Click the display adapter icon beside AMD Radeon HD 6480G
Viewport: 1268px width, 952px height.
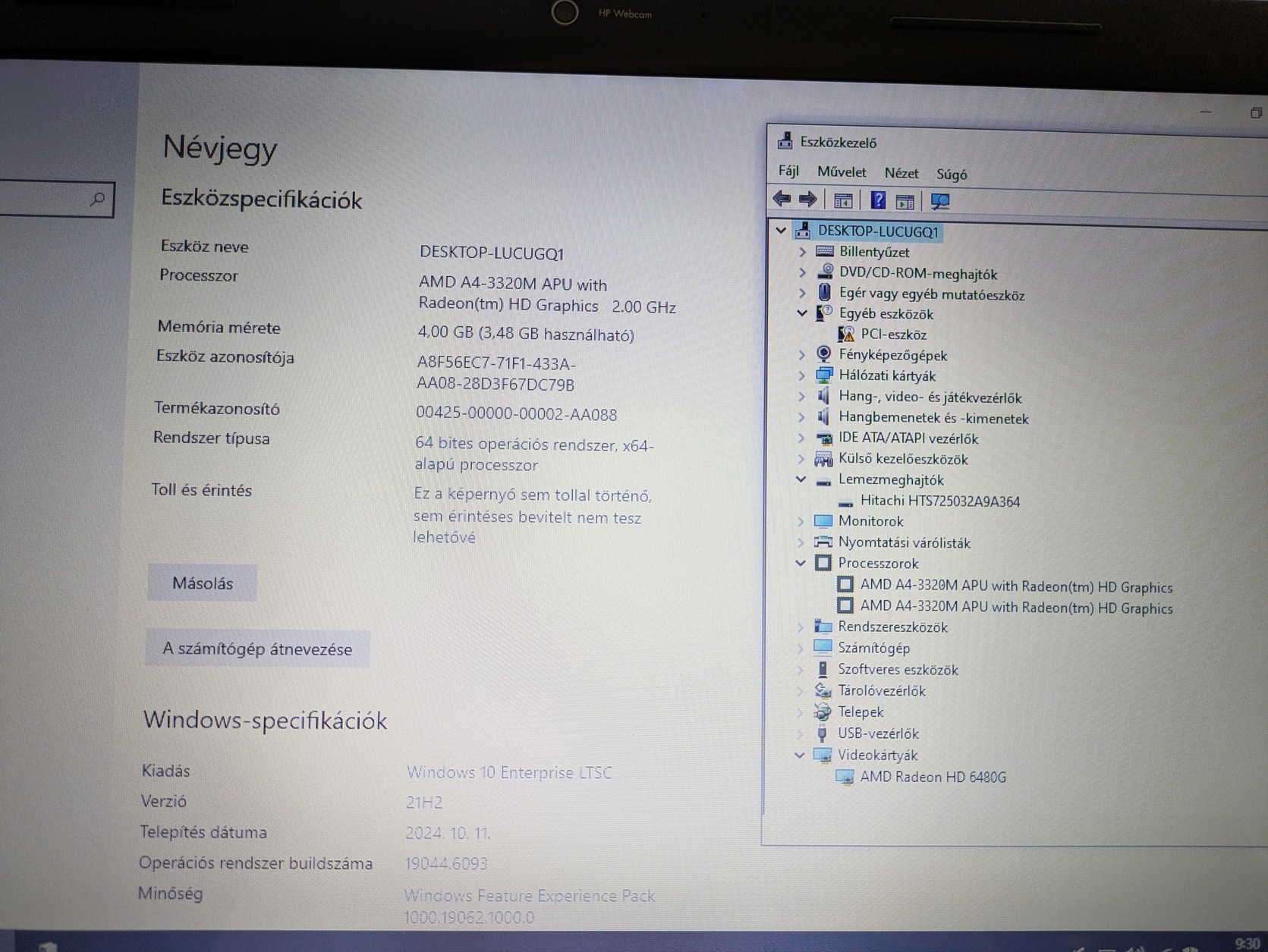click(844, 777)
